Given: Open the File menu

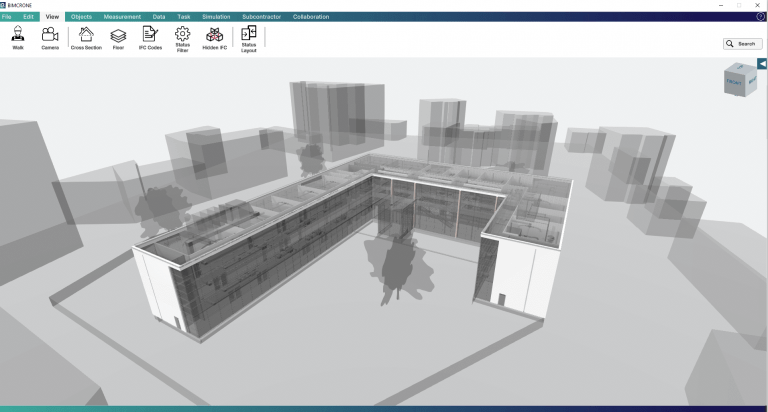Looking at the screenshot, I should point(7,17).
